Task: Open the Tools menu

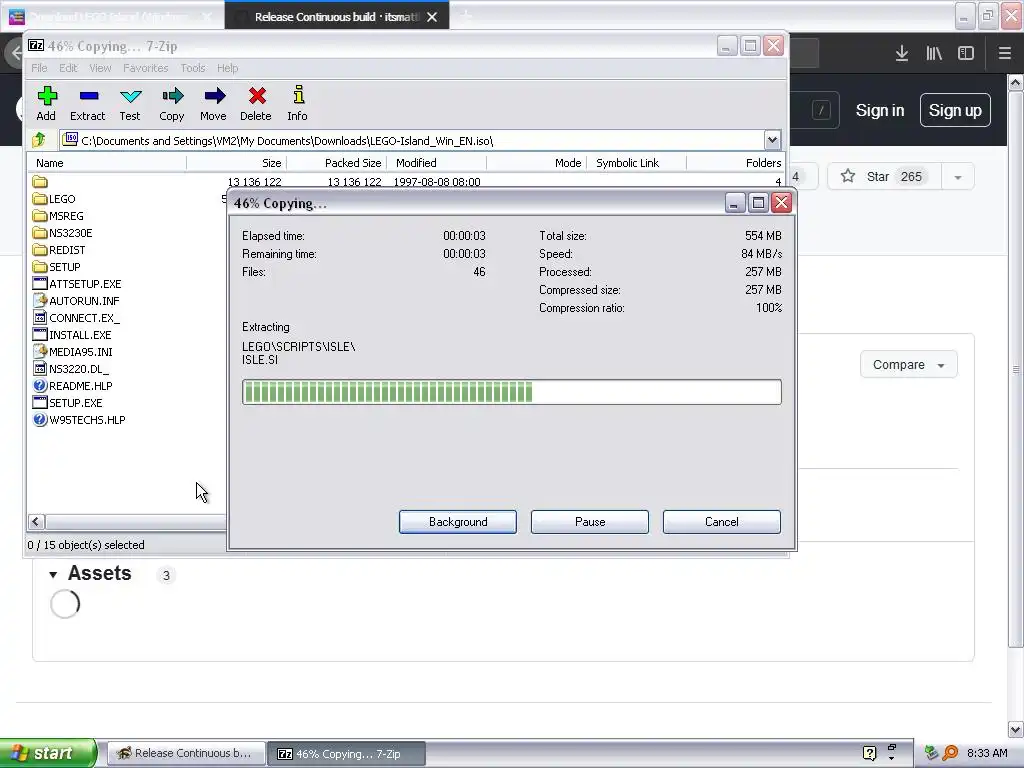Action: pos(193,68)
